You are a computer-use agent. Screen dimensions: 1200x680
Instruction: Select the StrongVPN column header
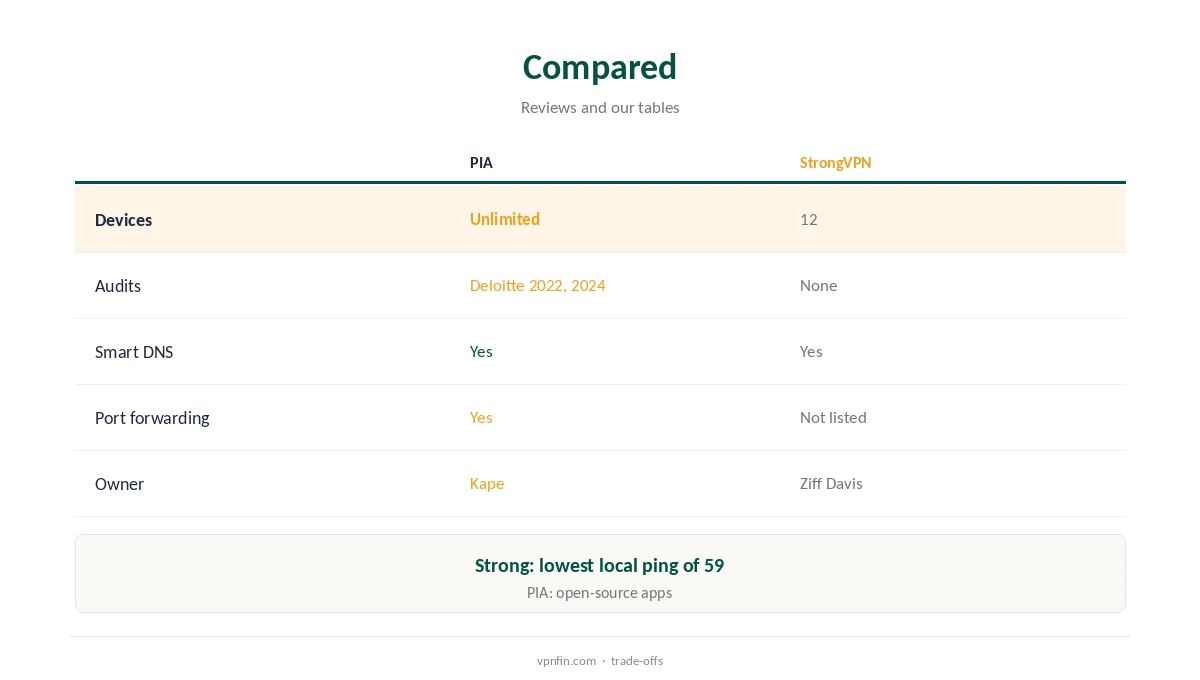click(x=835, y=162)
